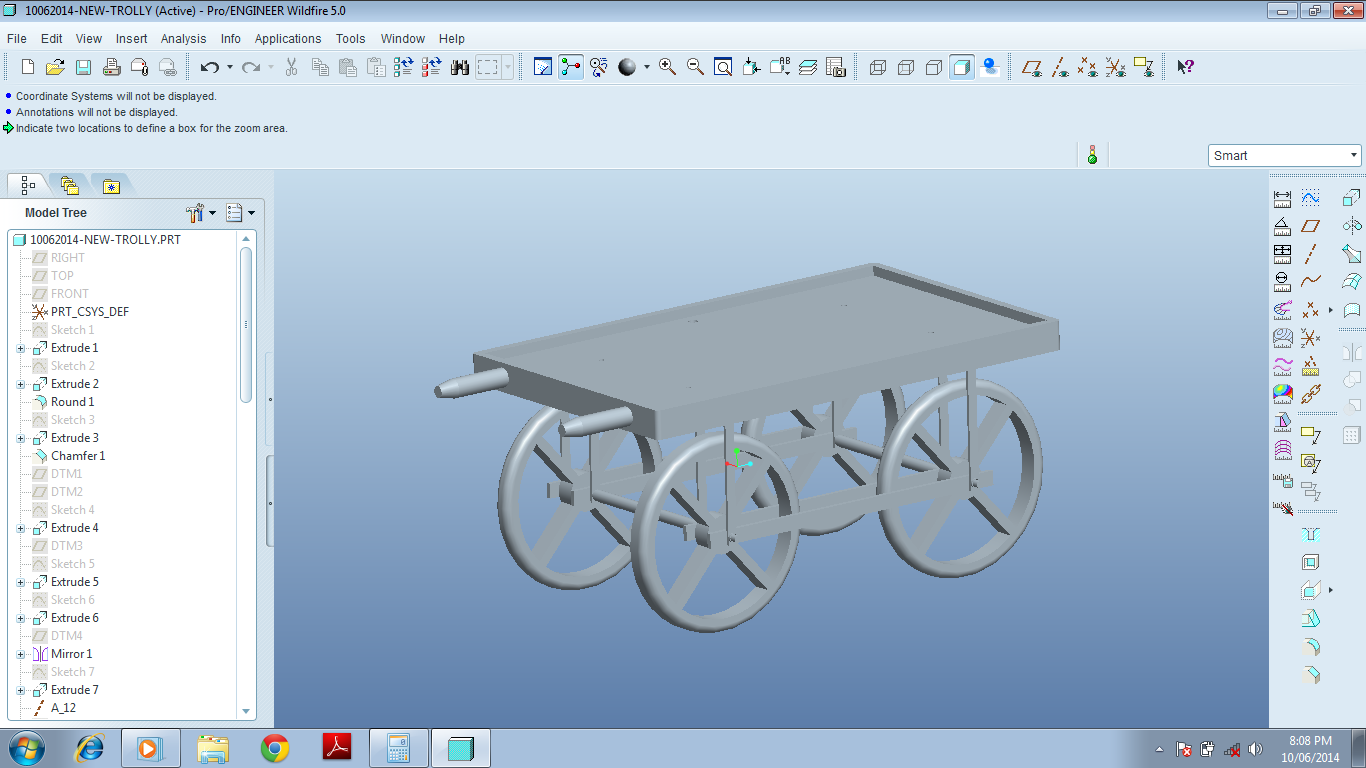Viewport: 1366px width, 768px height.
Task: Expand the Extrude 4 tree node
Action: 21,528
